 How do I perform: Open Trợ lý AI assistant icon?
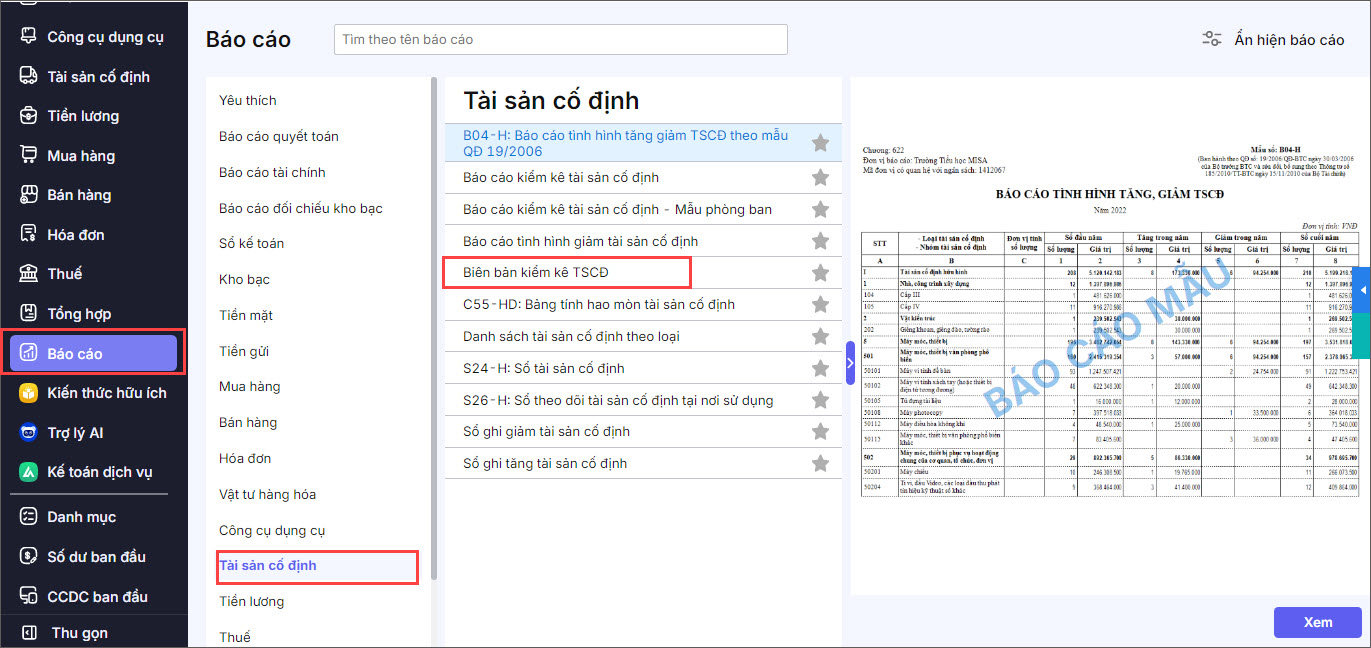click(29, 433)
